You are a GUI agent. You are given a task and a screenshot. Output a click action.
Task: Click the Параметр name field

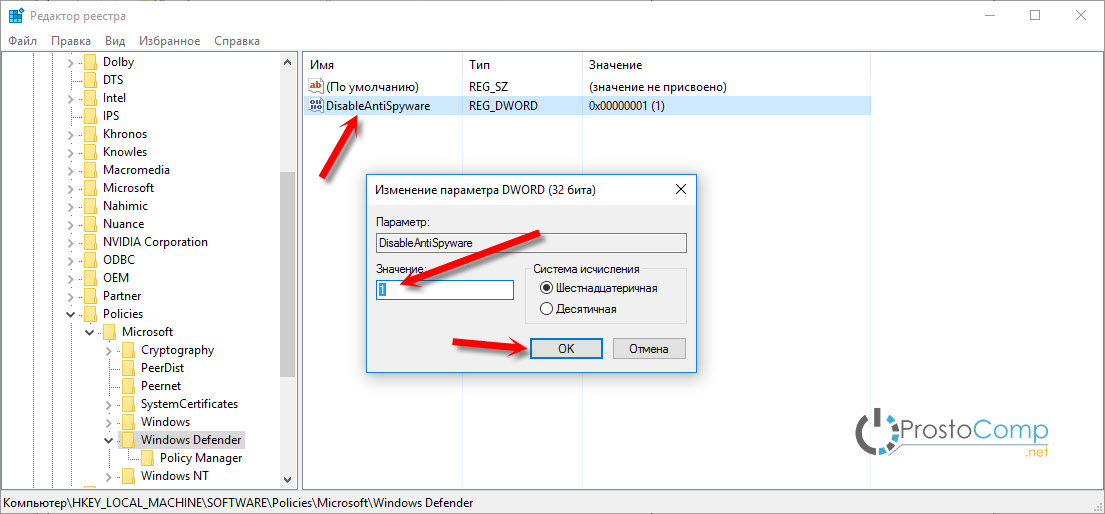pos(531,243)
